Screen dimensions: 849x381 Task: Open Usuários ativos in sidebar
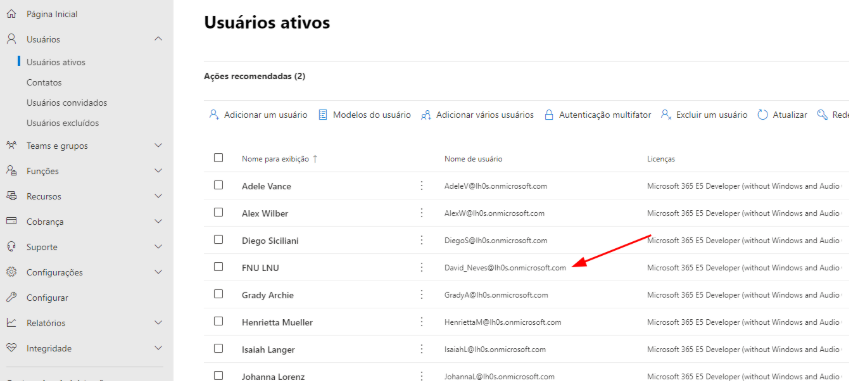(x=56, y=62)
